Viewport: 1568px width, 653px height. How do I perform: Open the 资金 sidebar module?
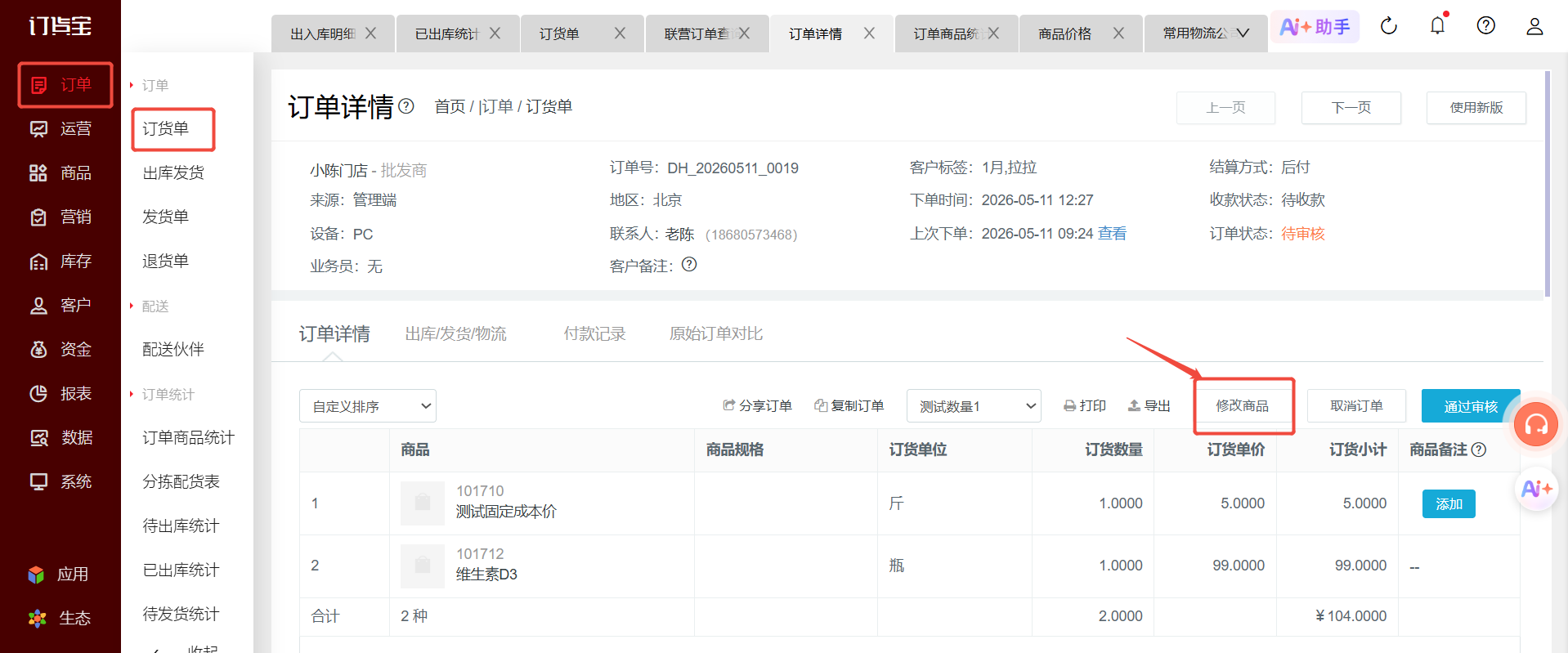coord(60,350)
